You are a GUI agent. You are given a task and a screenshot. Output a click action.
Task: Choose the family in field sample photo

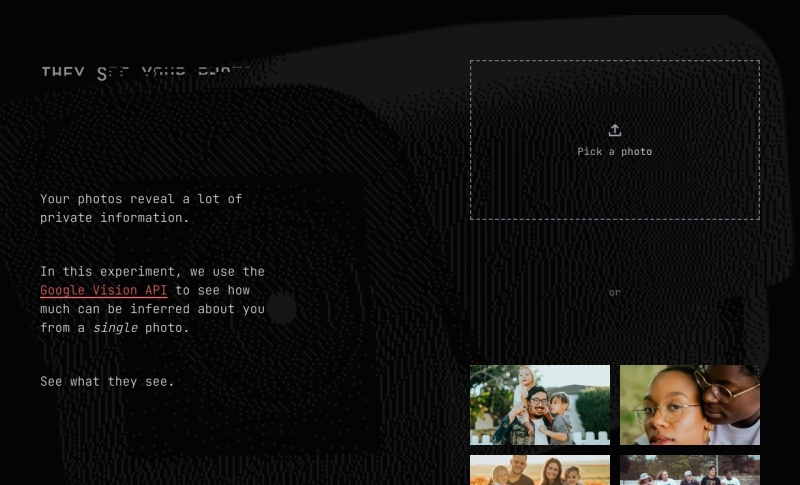(540, 470)
